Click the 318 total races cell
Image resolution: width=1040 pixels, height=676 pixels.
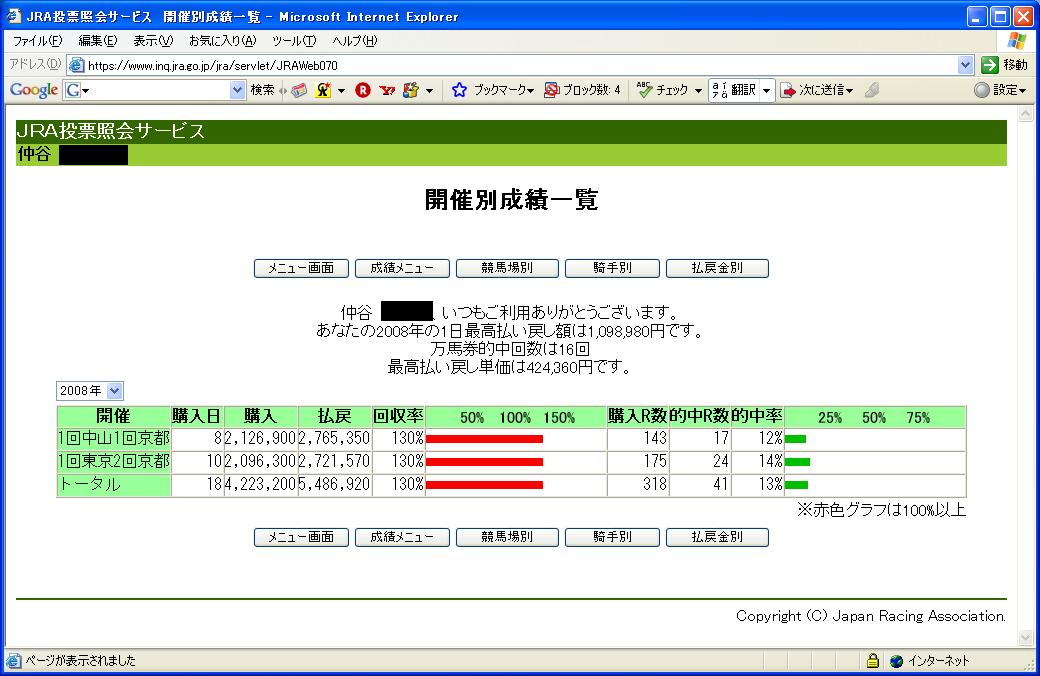tap(638, 484)
